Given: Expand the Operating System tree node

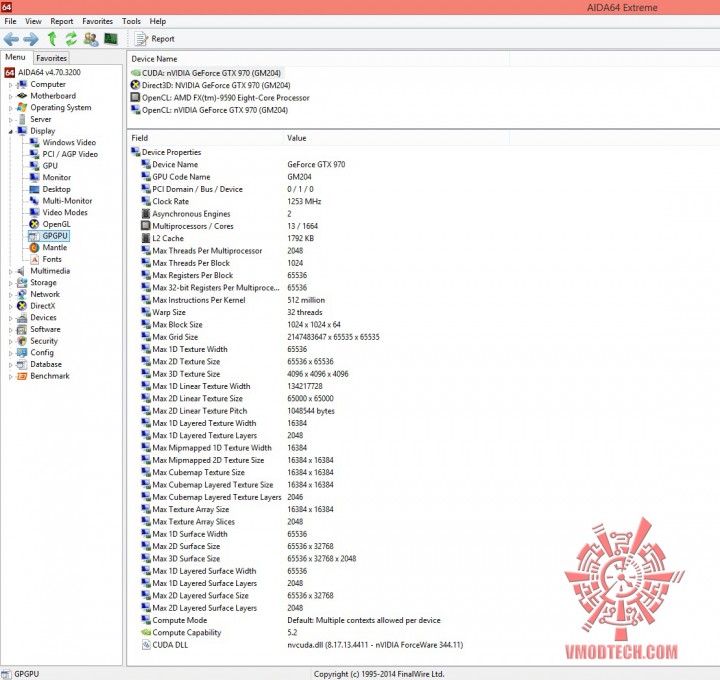Looking at the screenshot, I should [10, 108].
